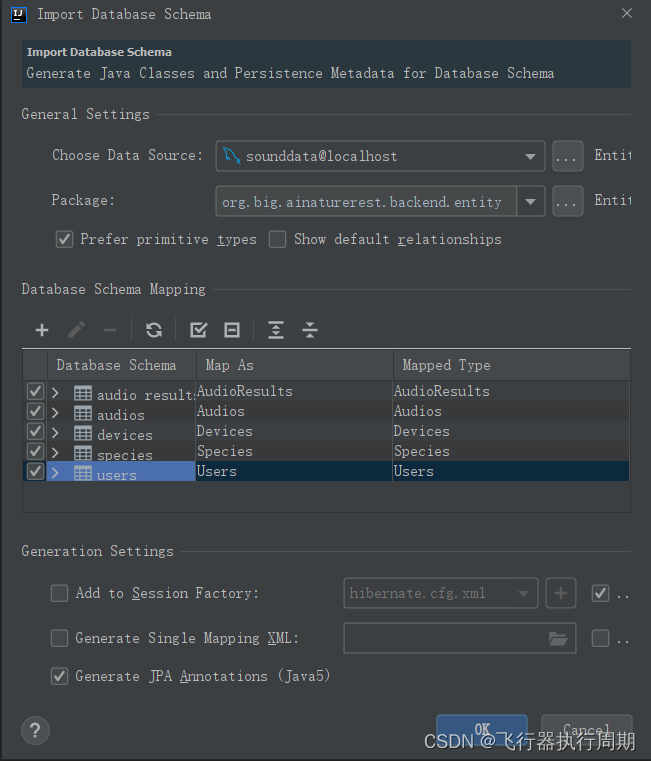Click the ellipsis button beside data source

point(568,156)
